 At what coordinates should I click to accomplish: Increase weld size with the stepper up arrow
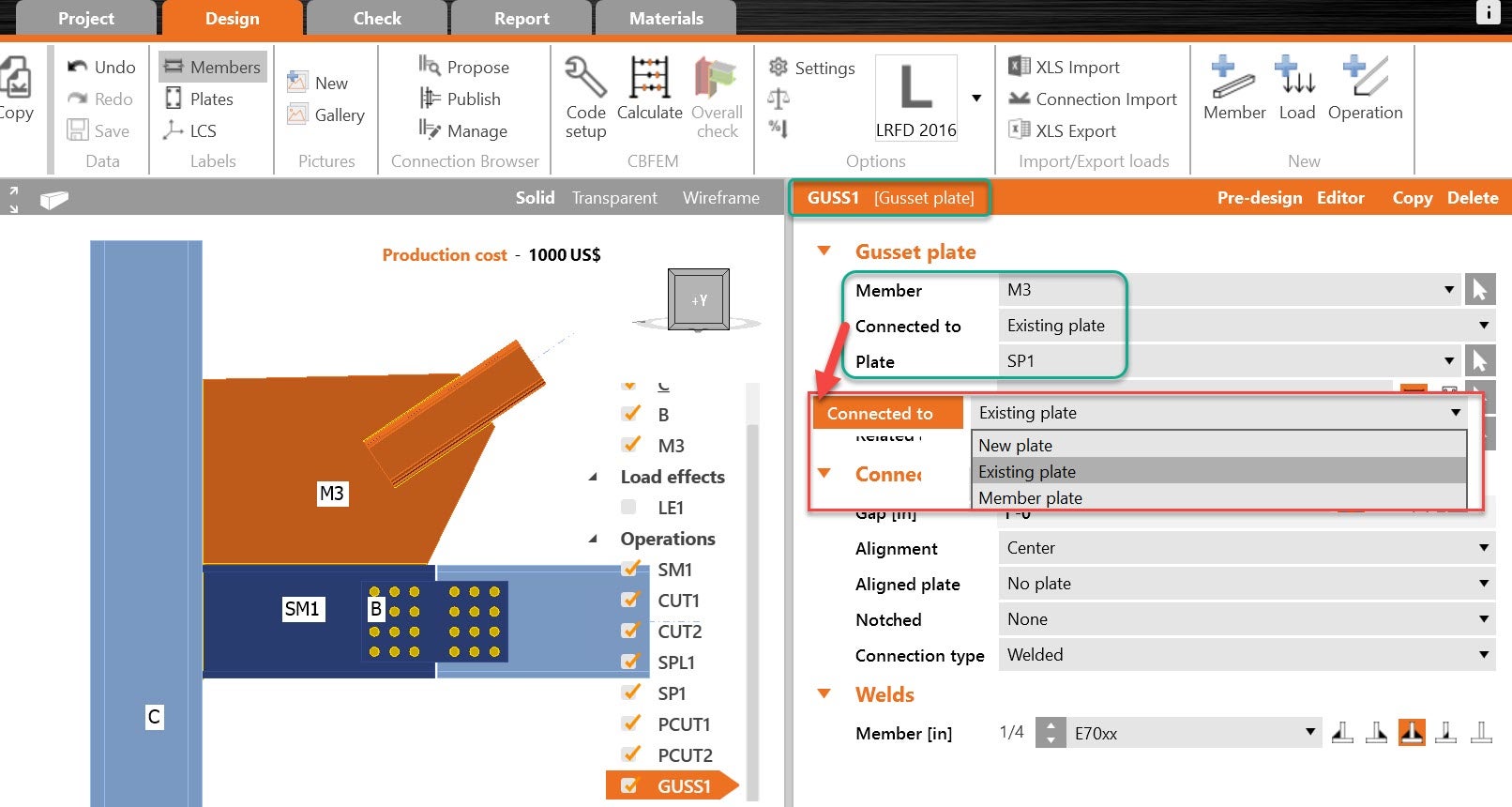click(x=1051, y=725)
